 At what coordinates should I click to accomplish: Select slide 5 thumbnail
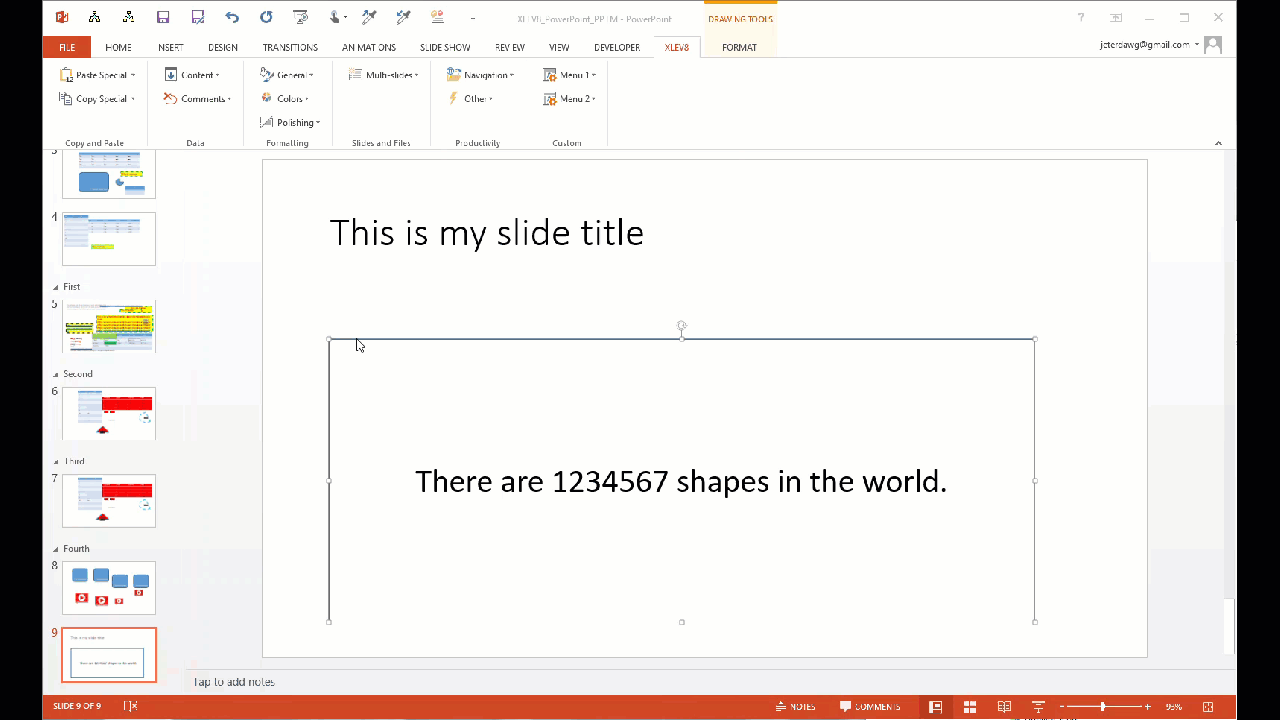[x=109, y=326]
